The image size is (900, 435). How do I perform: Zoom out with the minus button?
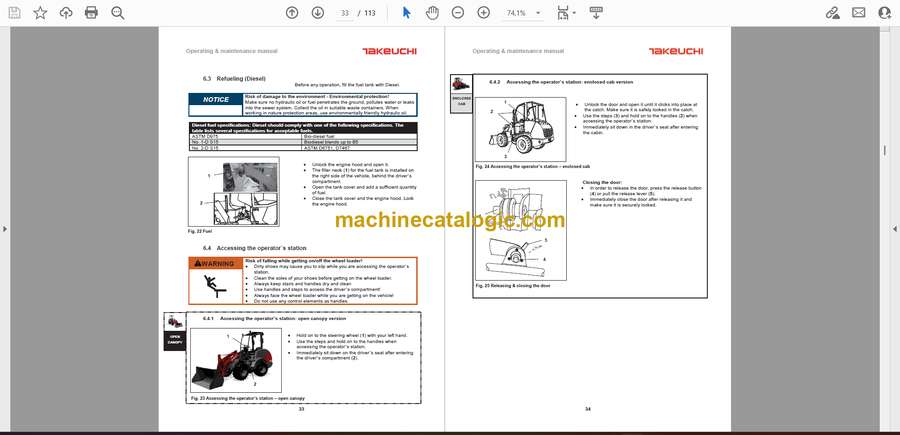(457, 13)
